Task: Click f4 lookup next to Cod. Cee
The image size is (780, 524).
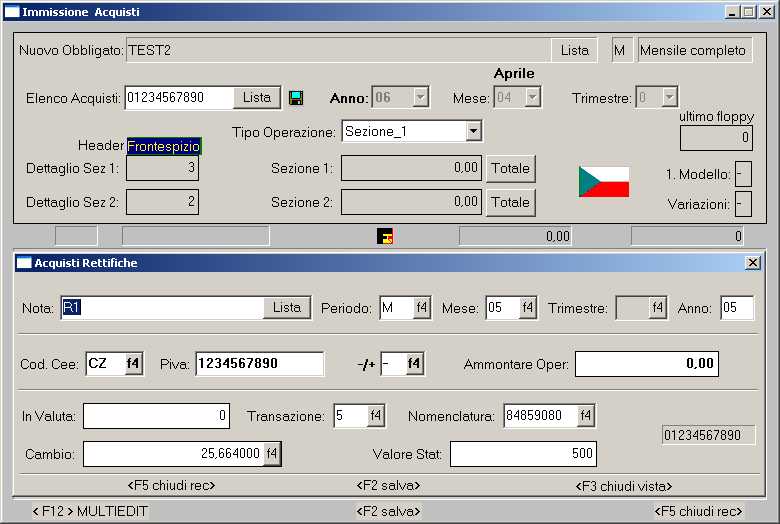Action: pyautogui.click(x=133, y=363)
